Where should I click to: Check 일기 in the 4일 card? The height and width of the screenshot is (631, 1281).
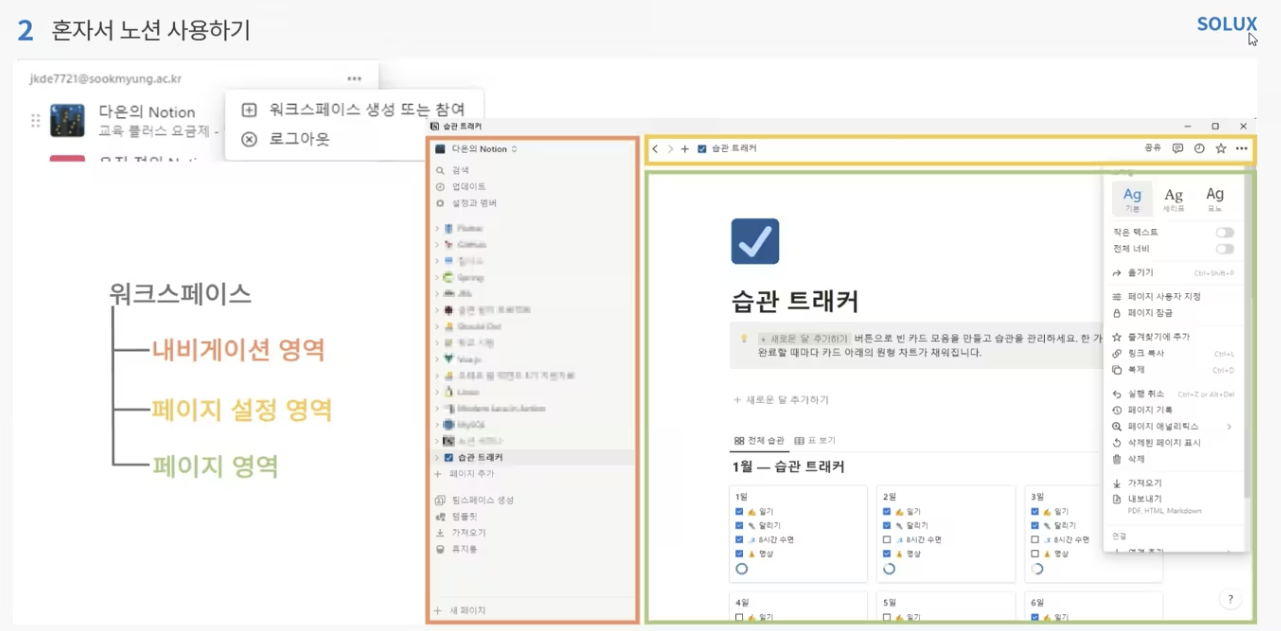(739, 618)
